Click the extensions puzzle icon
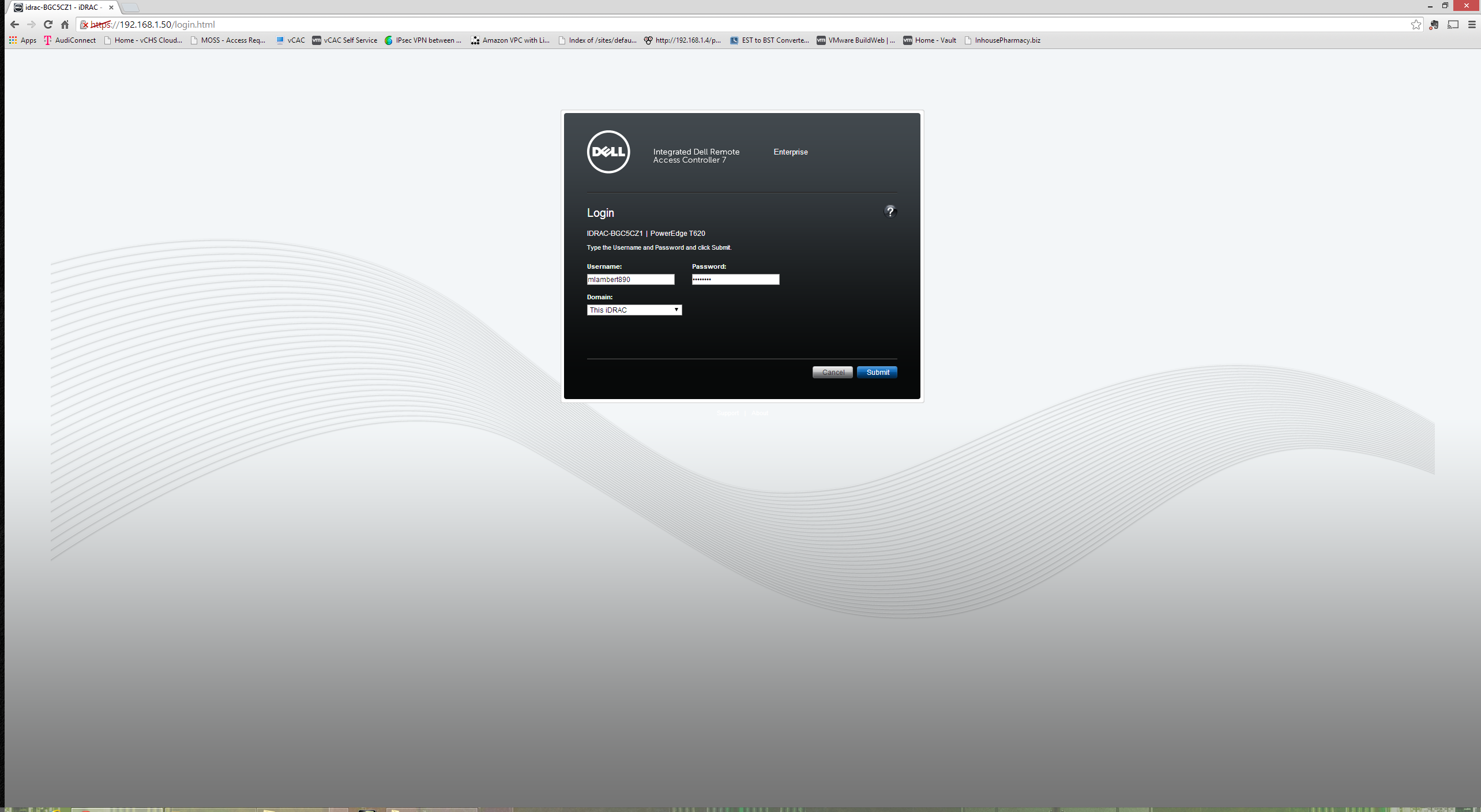 1434,24
